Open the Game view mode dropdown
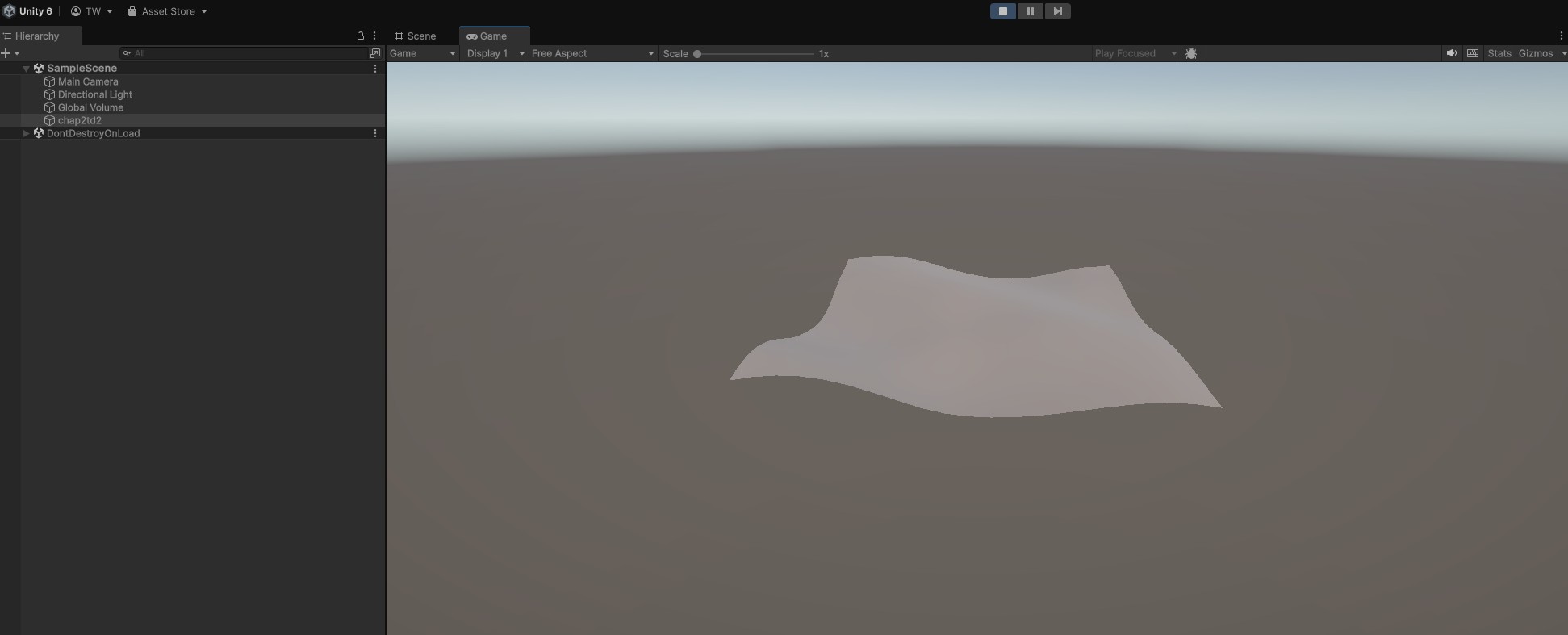 point(423,53)
